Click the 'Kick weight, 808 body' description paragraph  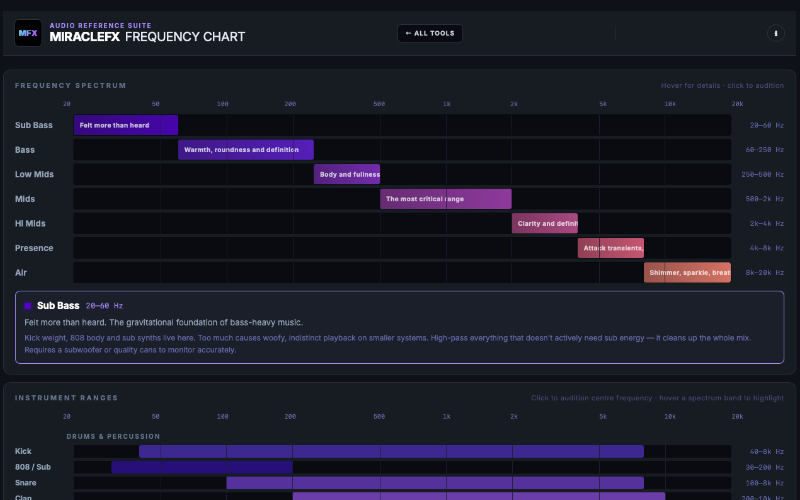[388, 344]
